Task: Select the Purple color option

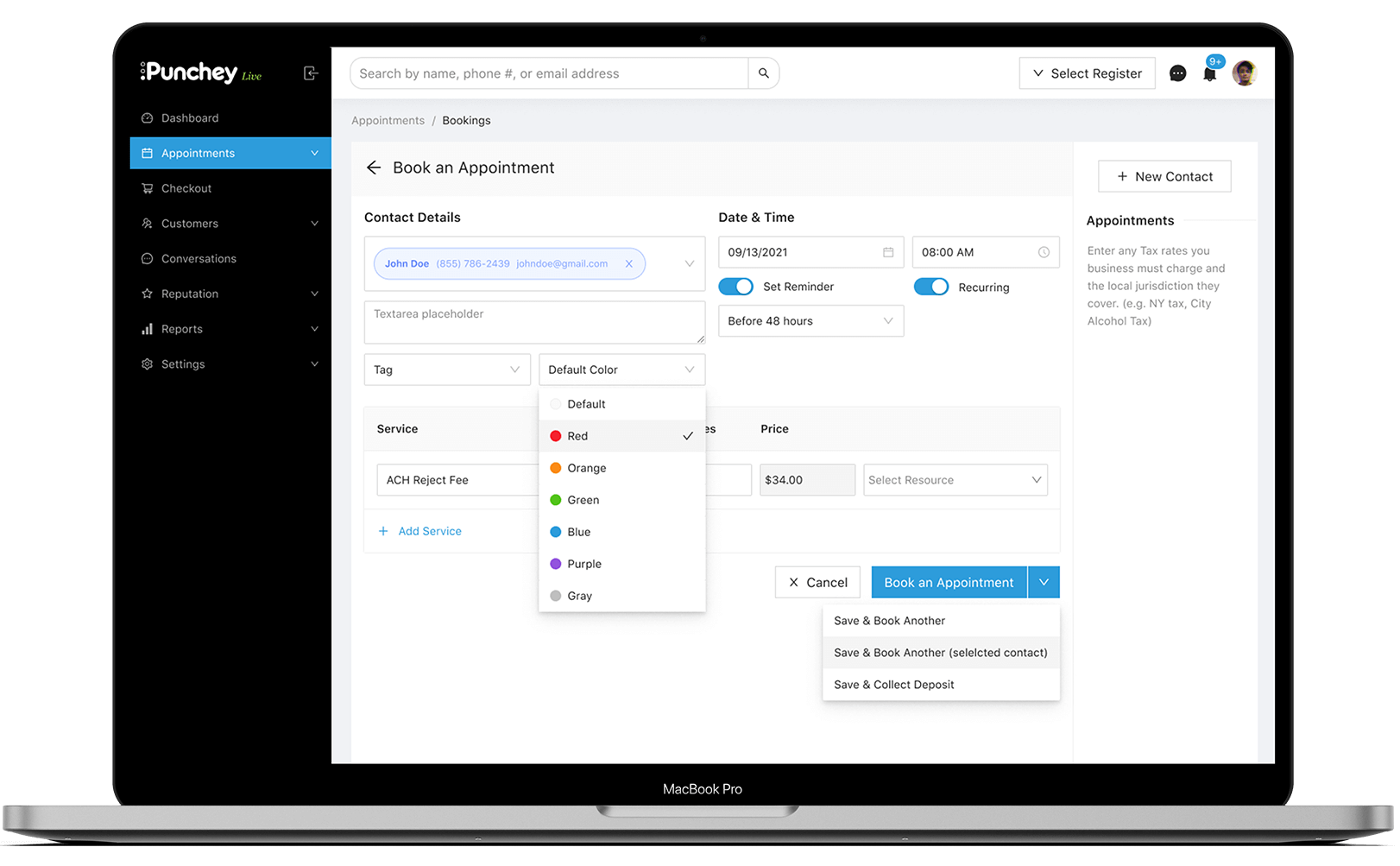Action: pyautogui.click(x=621, y=564)
